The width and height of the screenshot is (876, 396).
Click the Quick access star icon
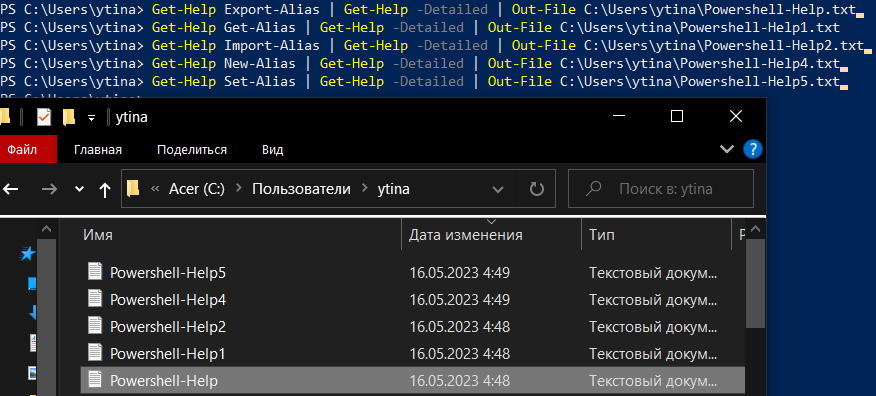coord(27,254)
